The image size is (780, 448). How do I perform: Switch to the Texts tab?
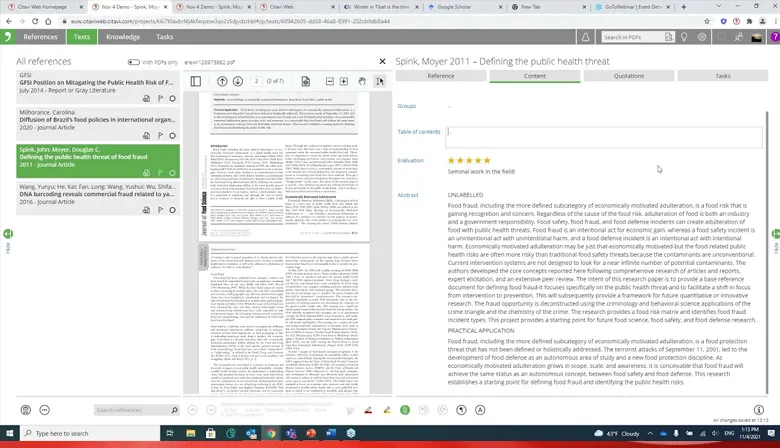coord(82,37)
